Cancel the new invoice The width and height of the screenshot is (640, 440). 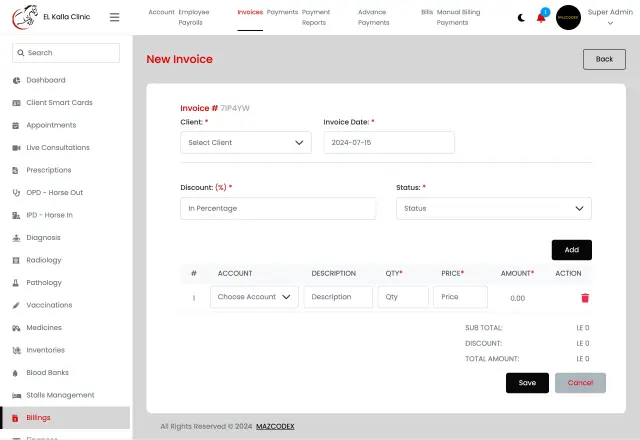(580, 383)
